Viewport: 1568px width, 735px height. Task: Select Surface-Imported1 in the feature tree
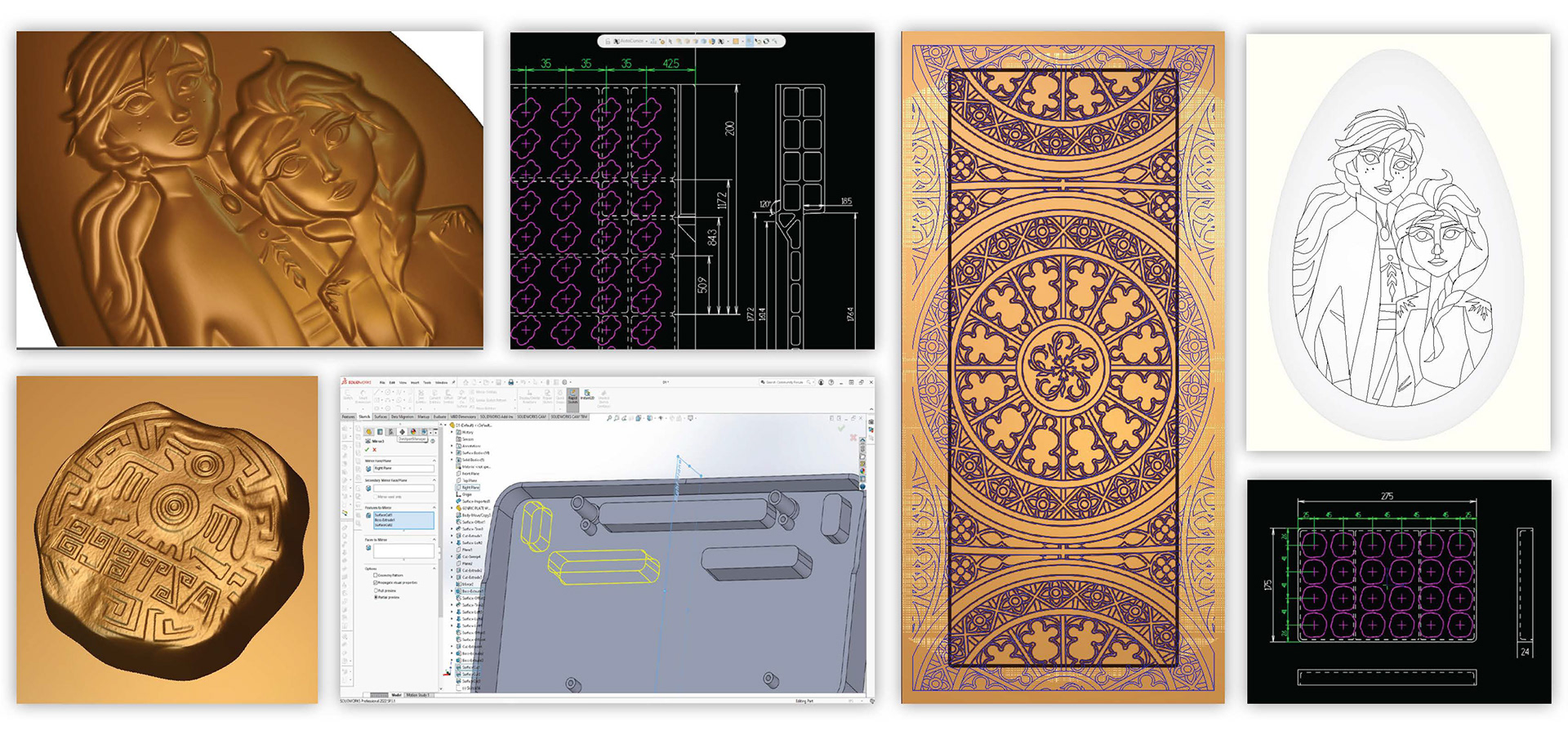coord(474,501)
